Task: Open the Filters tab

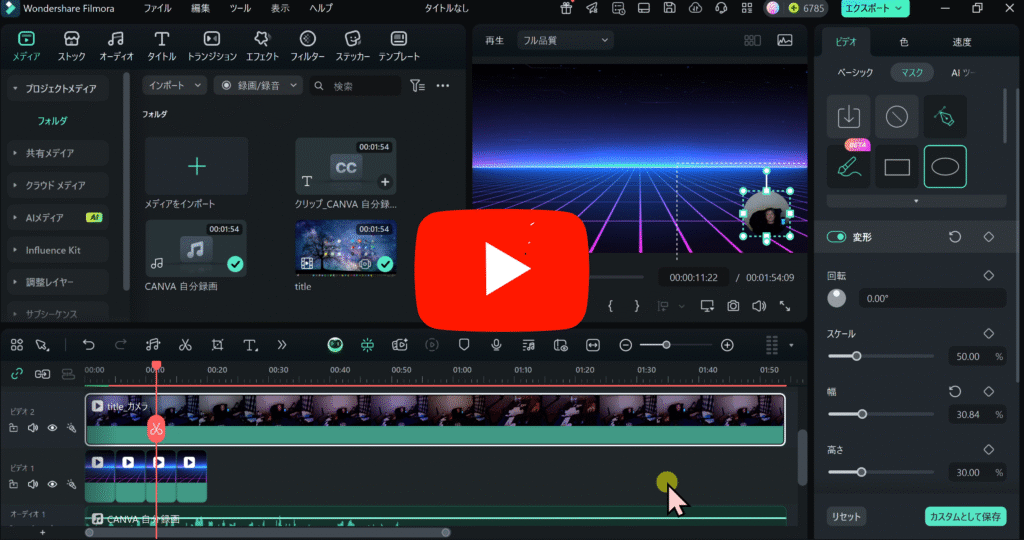Action: [308, 46]
